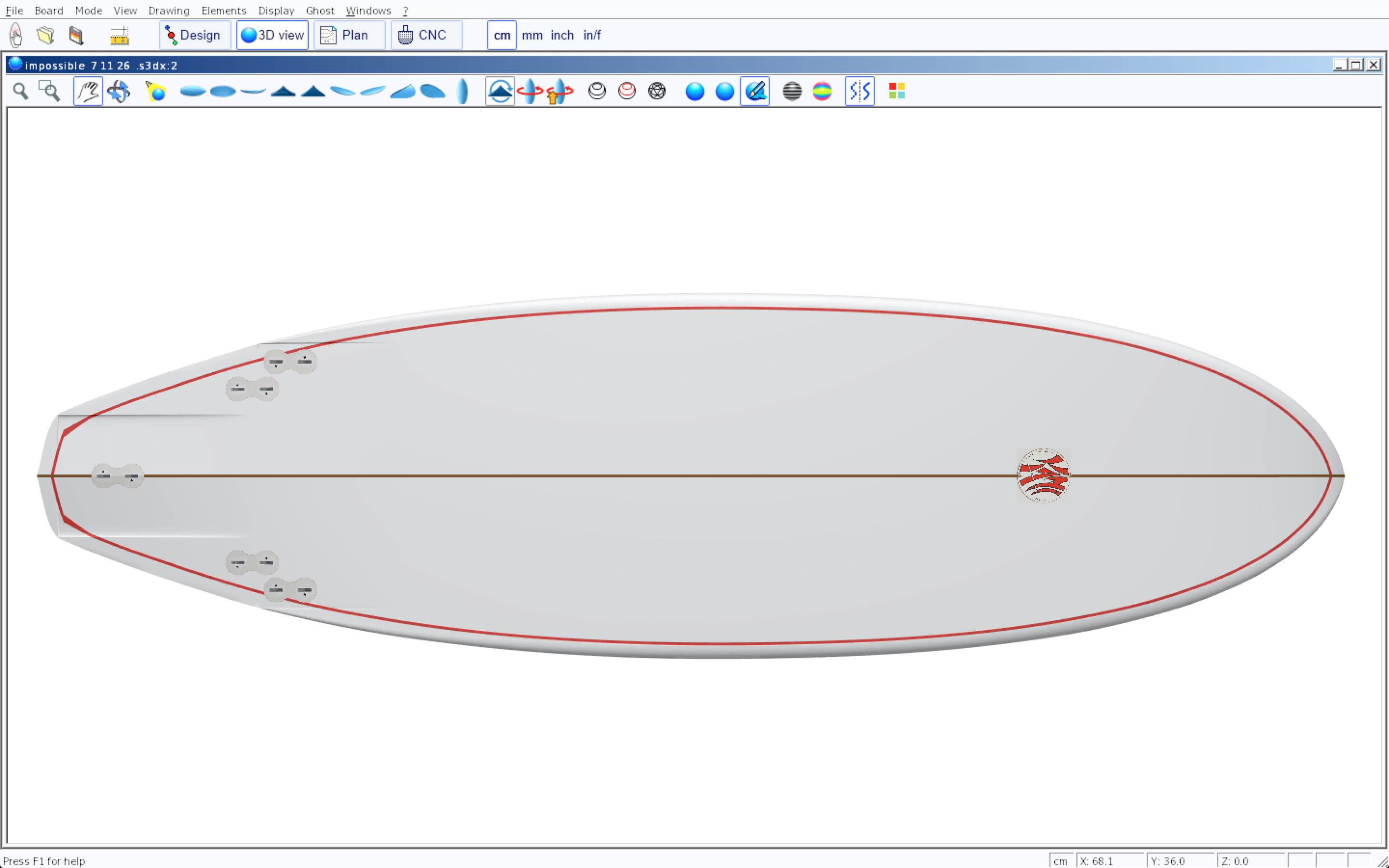The width and height of the screenshot is (1389, 868).
Task: Select the zoom window tool
Action: coord(49,91)
